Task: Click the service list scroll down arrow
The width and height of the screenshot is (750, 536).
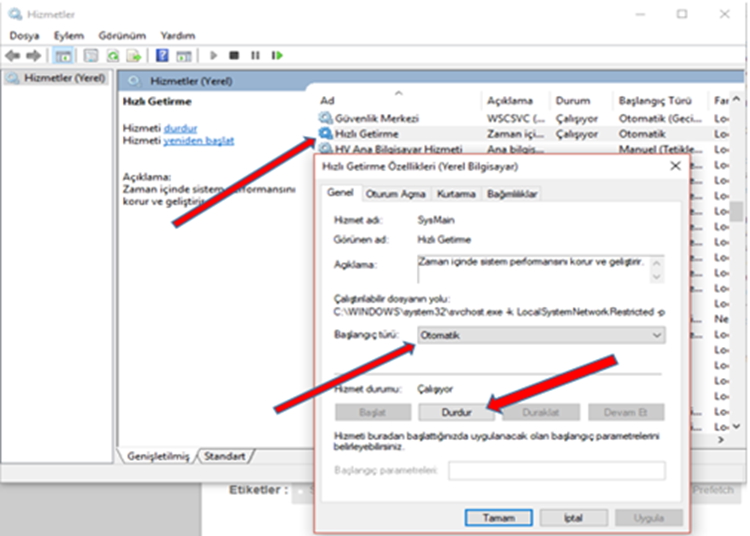Action: pos(737,426)
